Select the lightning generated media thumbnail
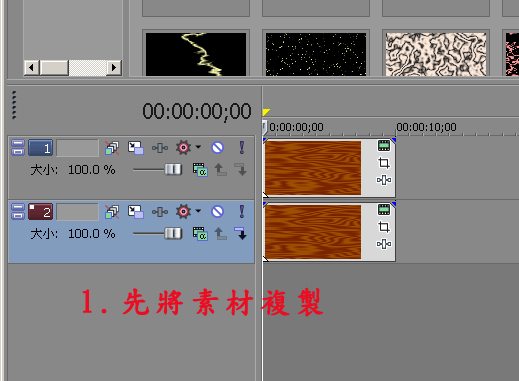This screenshot has height=381, width=519. (x=196, y=54)
